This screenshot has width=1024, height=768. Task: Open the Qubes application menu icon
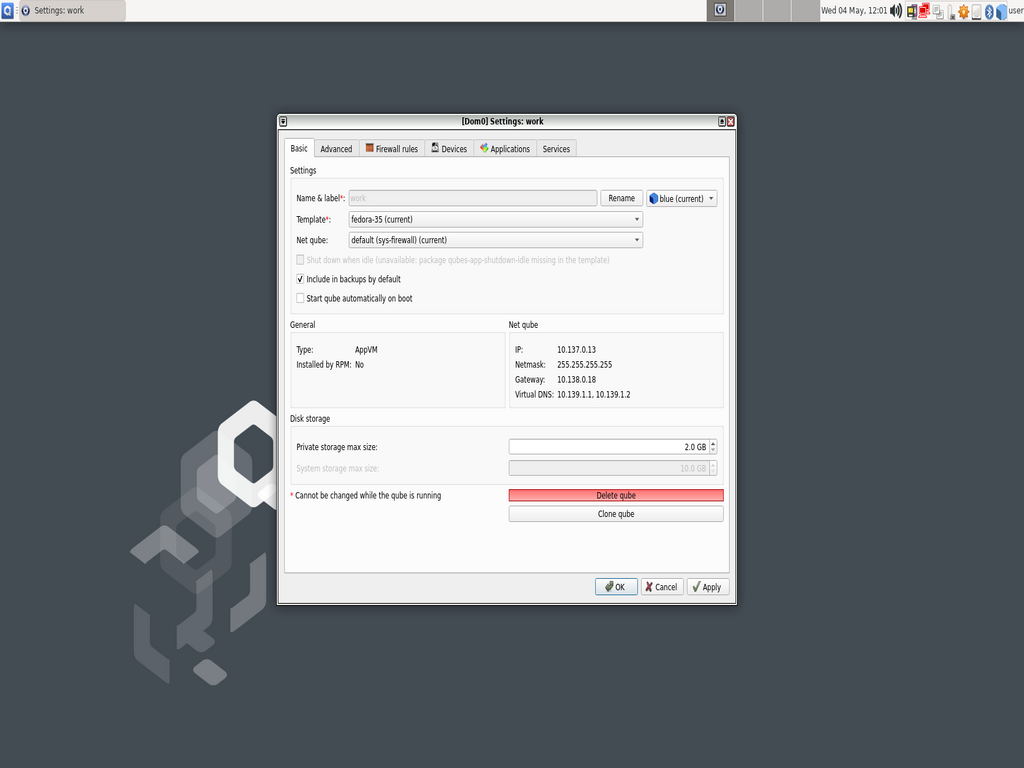(x=7, y=10)
